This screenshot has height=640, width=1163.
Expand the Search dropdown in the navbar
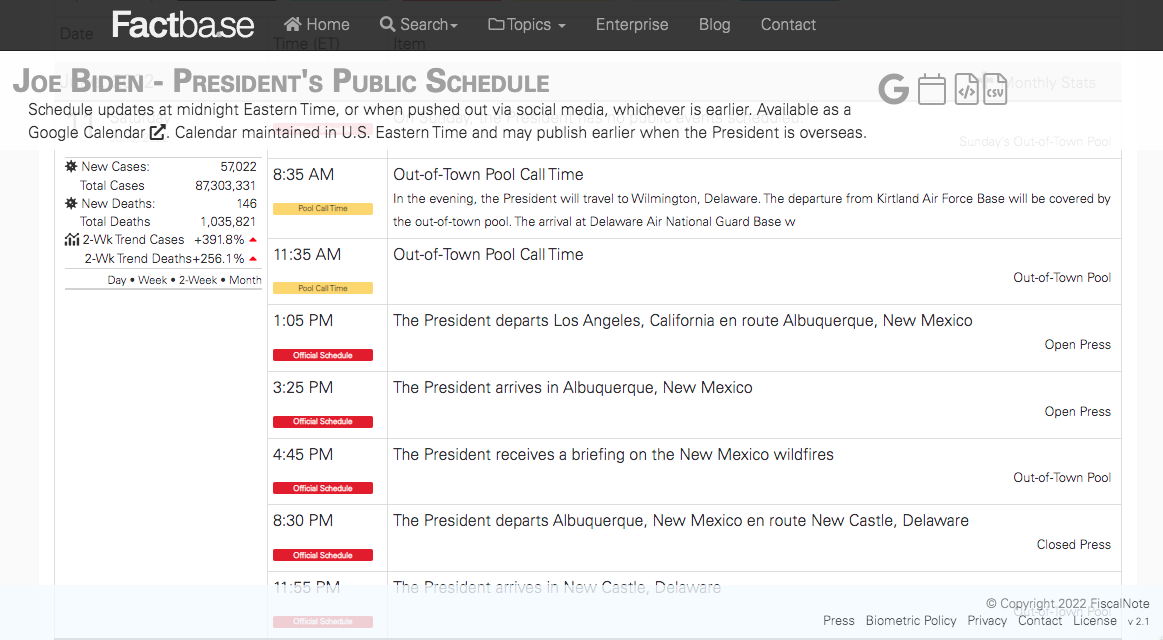(x=418, y=24)
